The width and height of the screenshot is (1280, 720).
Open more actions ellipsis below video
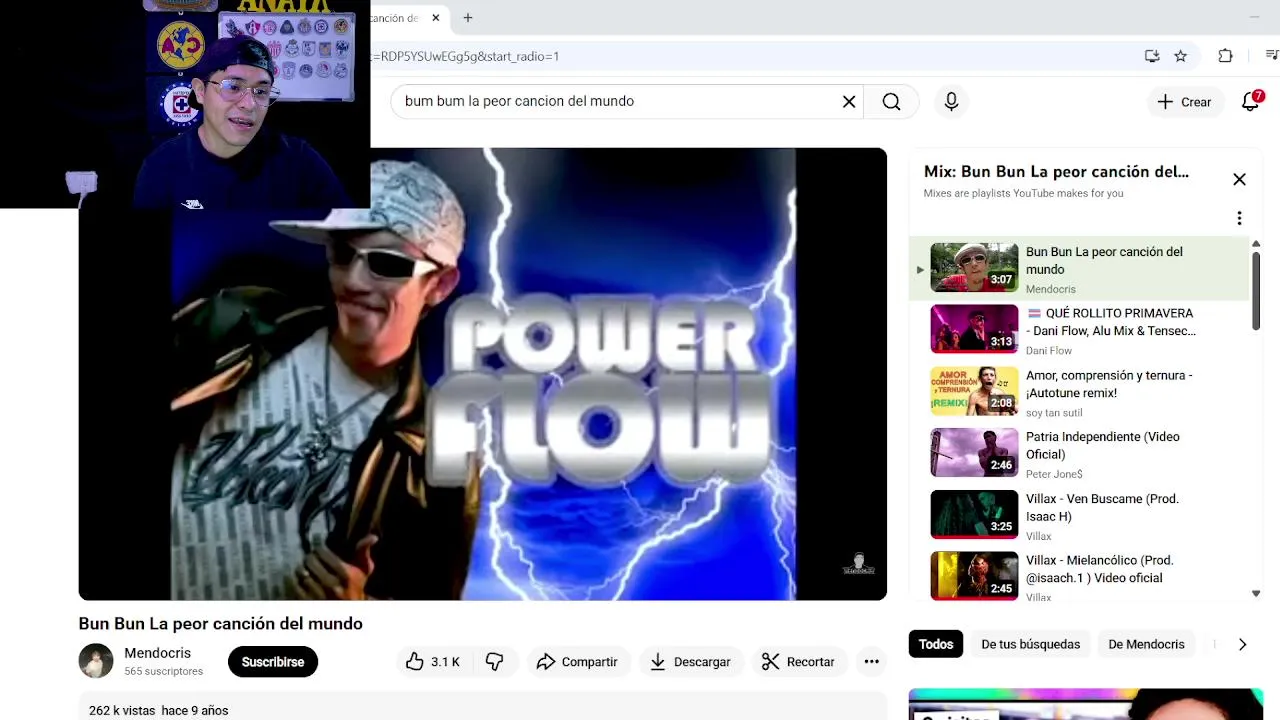pos(871,662)
